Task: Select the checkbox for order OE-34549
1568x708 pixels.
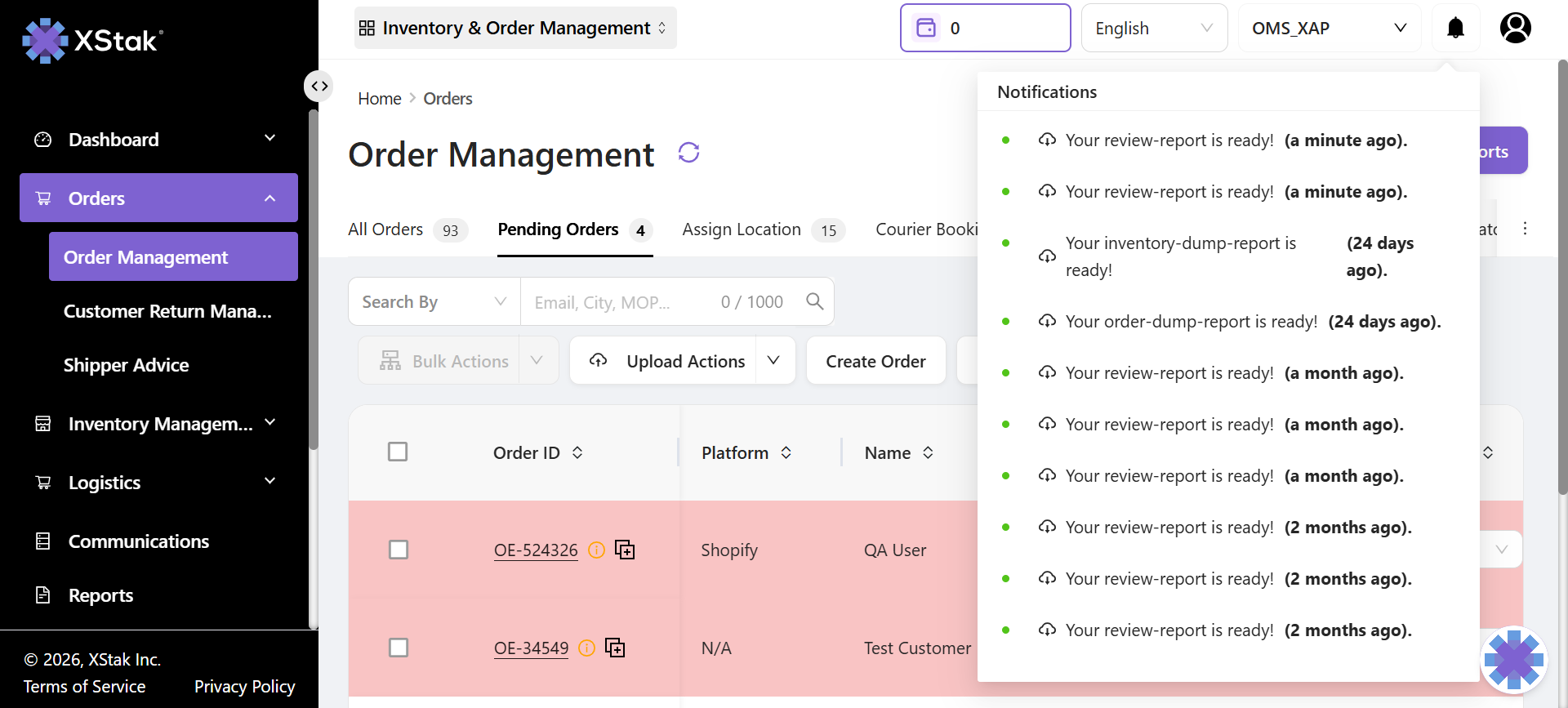Action: [x=399, y=648]
